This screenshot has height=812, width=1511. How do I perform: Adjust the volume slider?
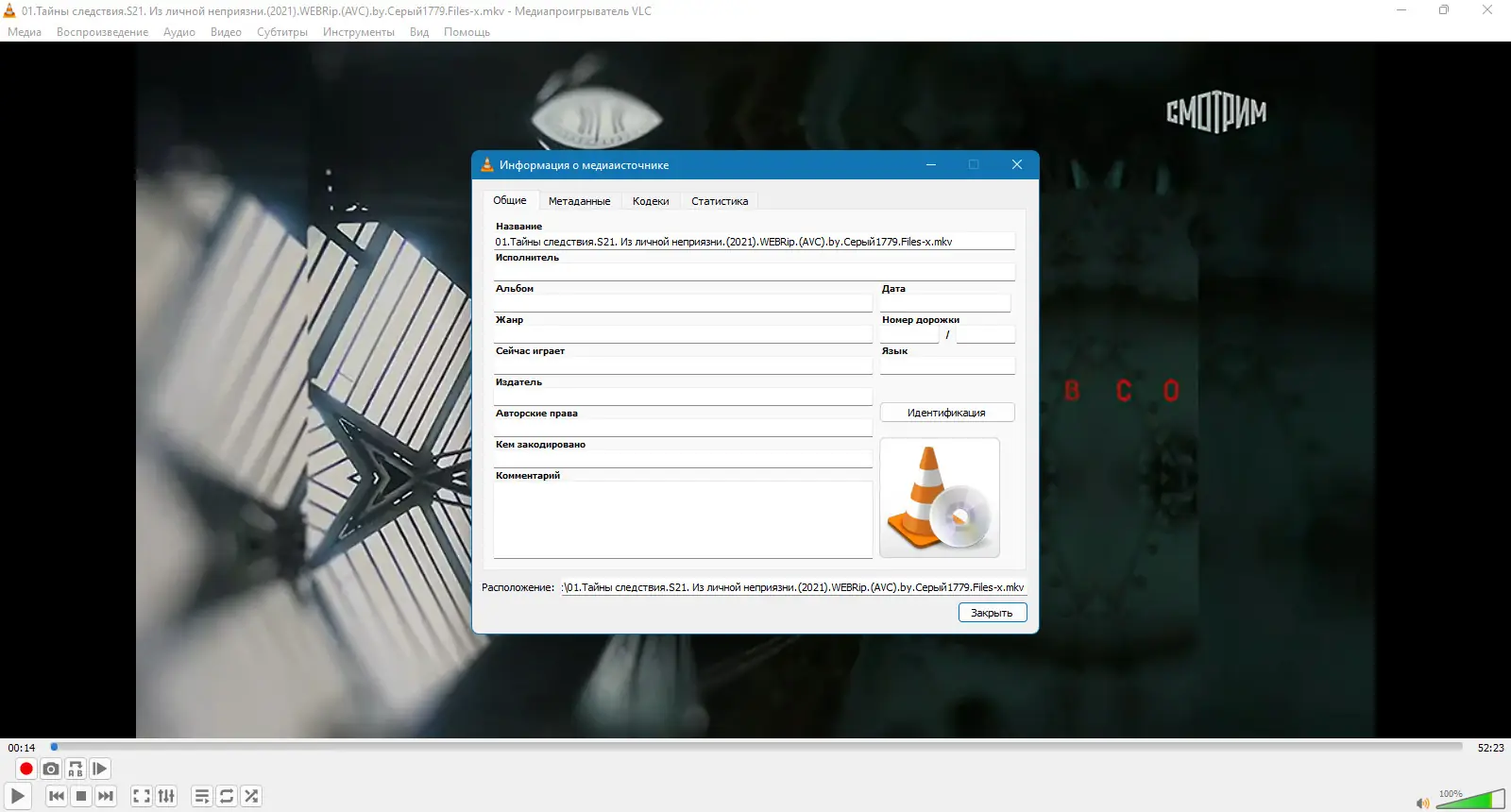point(1470,800)
